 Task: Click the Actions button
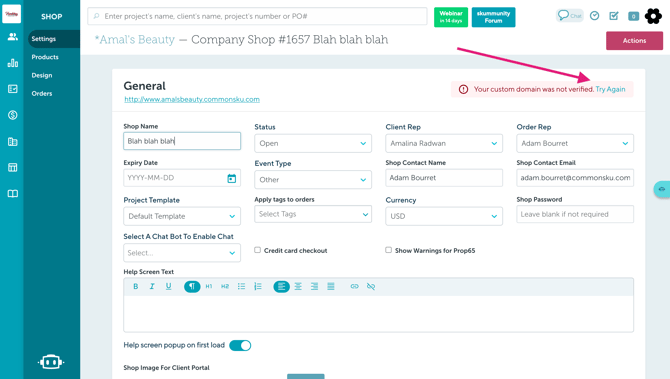[634, 41]
